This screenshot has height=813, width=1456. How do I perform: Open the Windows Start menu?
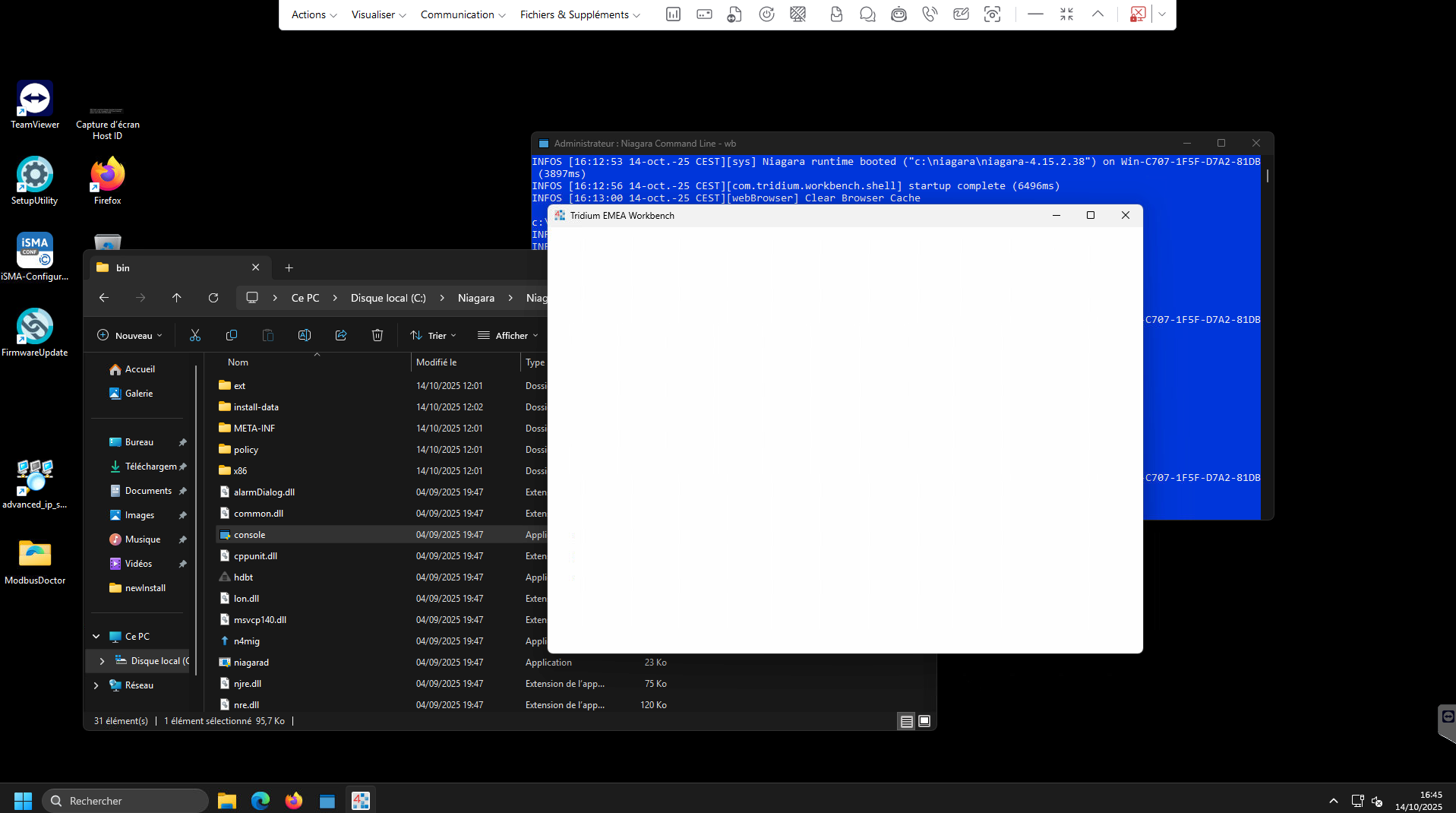coord(23,801)
